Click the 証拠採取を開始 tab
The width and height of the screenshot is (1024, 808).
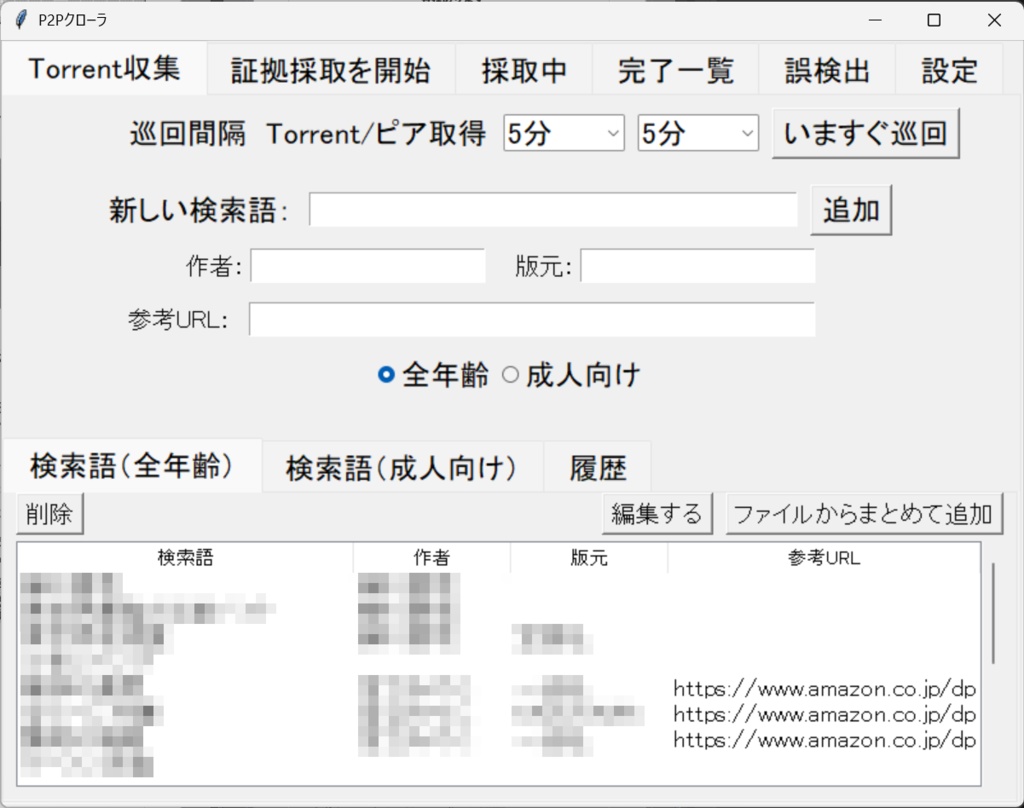[x=331, y=69]
